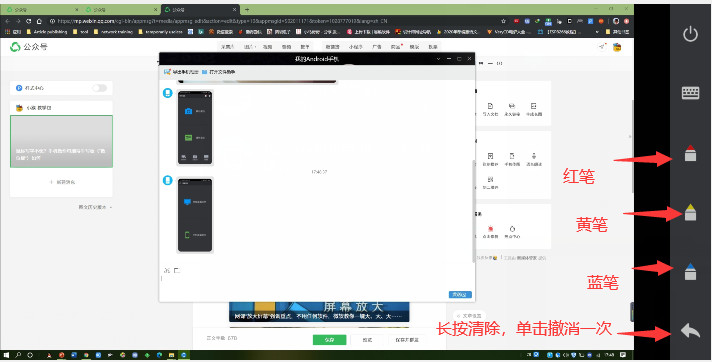Screen dimensions: 712x362
Task: Click the browser address bar URL
Action: pos(222,21)
